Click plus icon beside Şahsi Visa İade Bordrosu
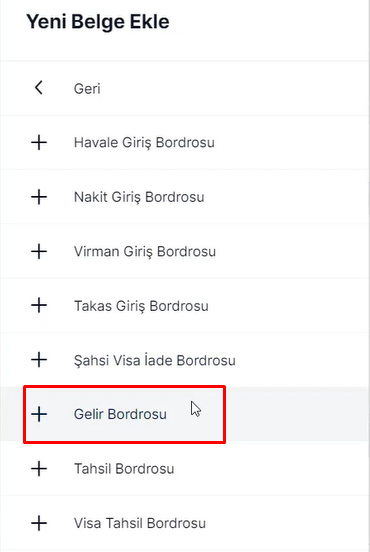 pos(39,360)
